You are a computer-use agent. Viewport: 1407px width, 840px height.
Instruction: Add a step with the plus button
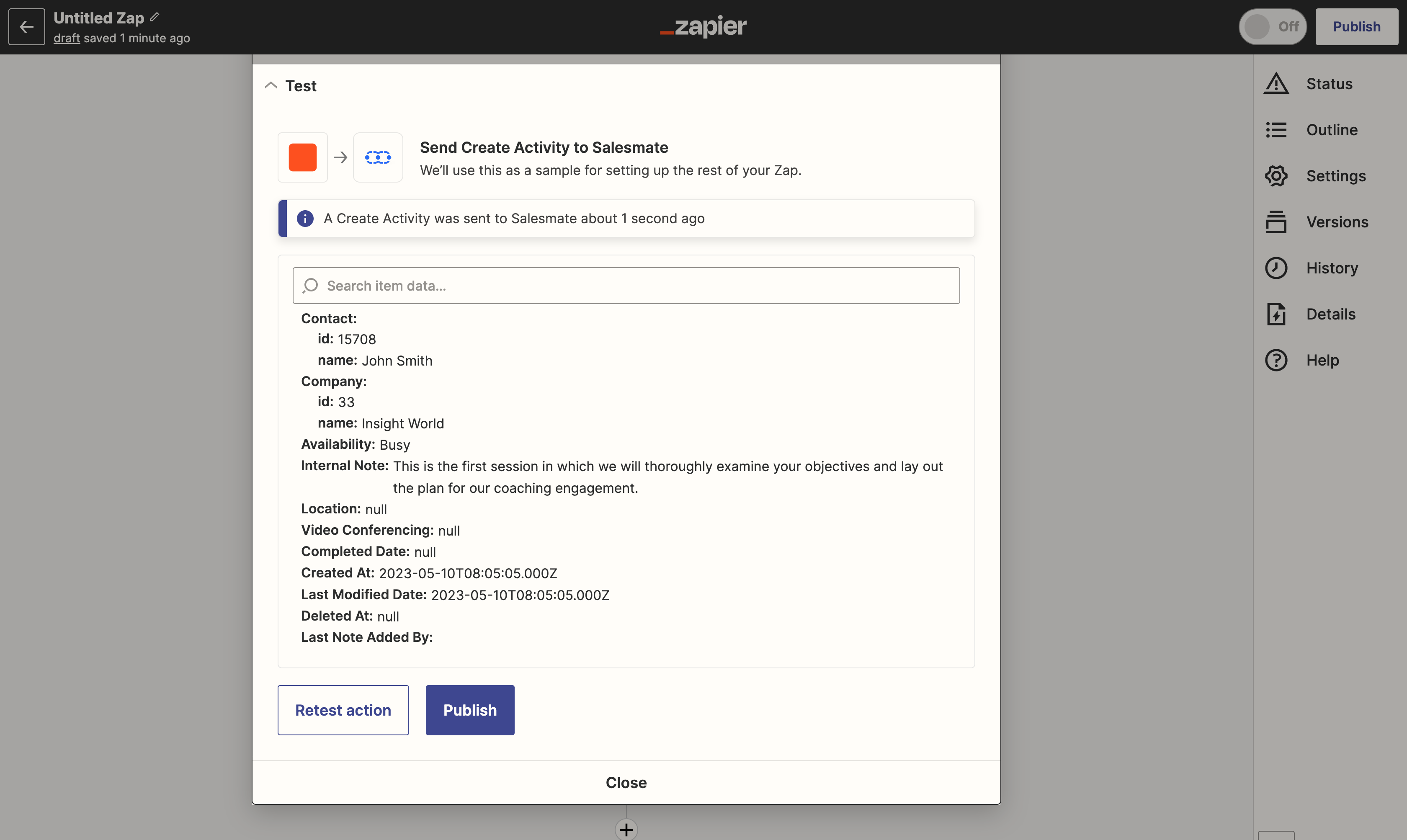click(626, 830)
